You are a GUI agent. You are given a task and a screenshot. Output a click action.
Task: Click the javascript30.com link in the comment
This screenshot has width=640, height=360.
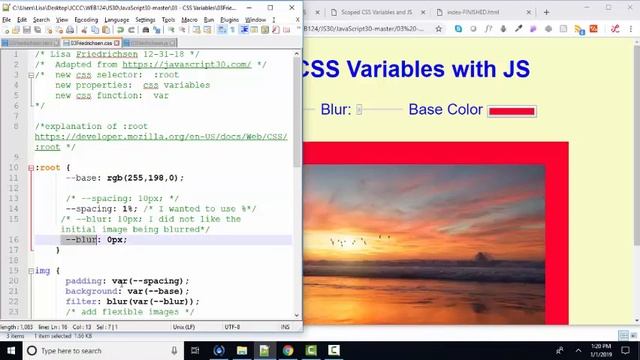pos(187,64)
